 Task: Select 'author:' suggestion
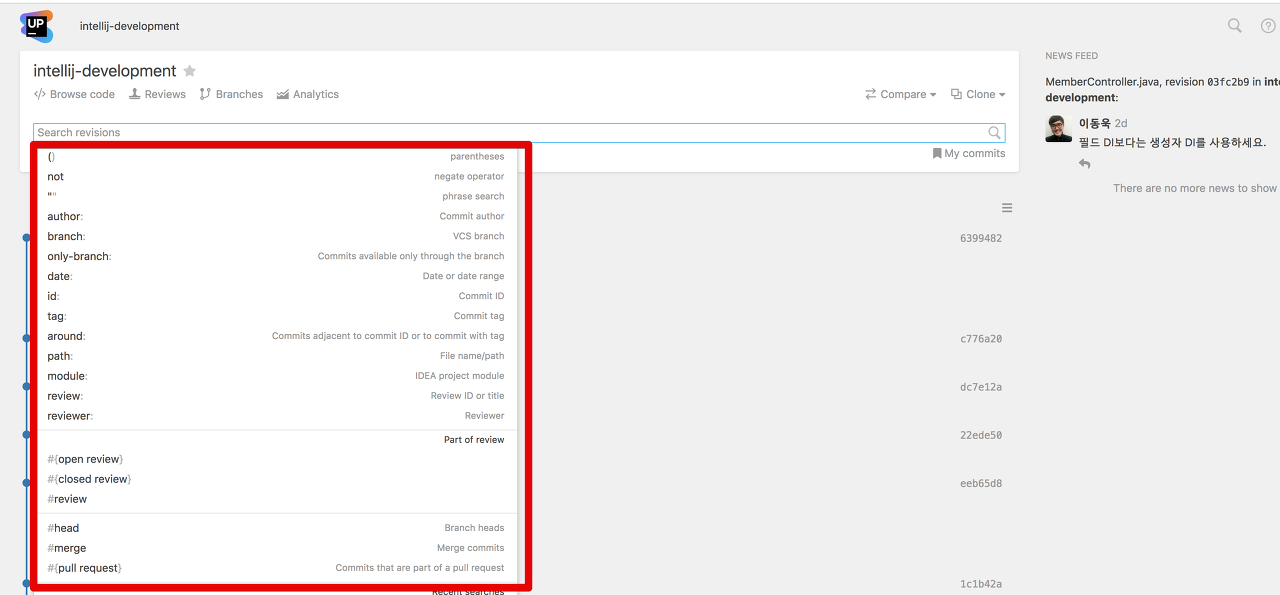click(x=276, y=217)
